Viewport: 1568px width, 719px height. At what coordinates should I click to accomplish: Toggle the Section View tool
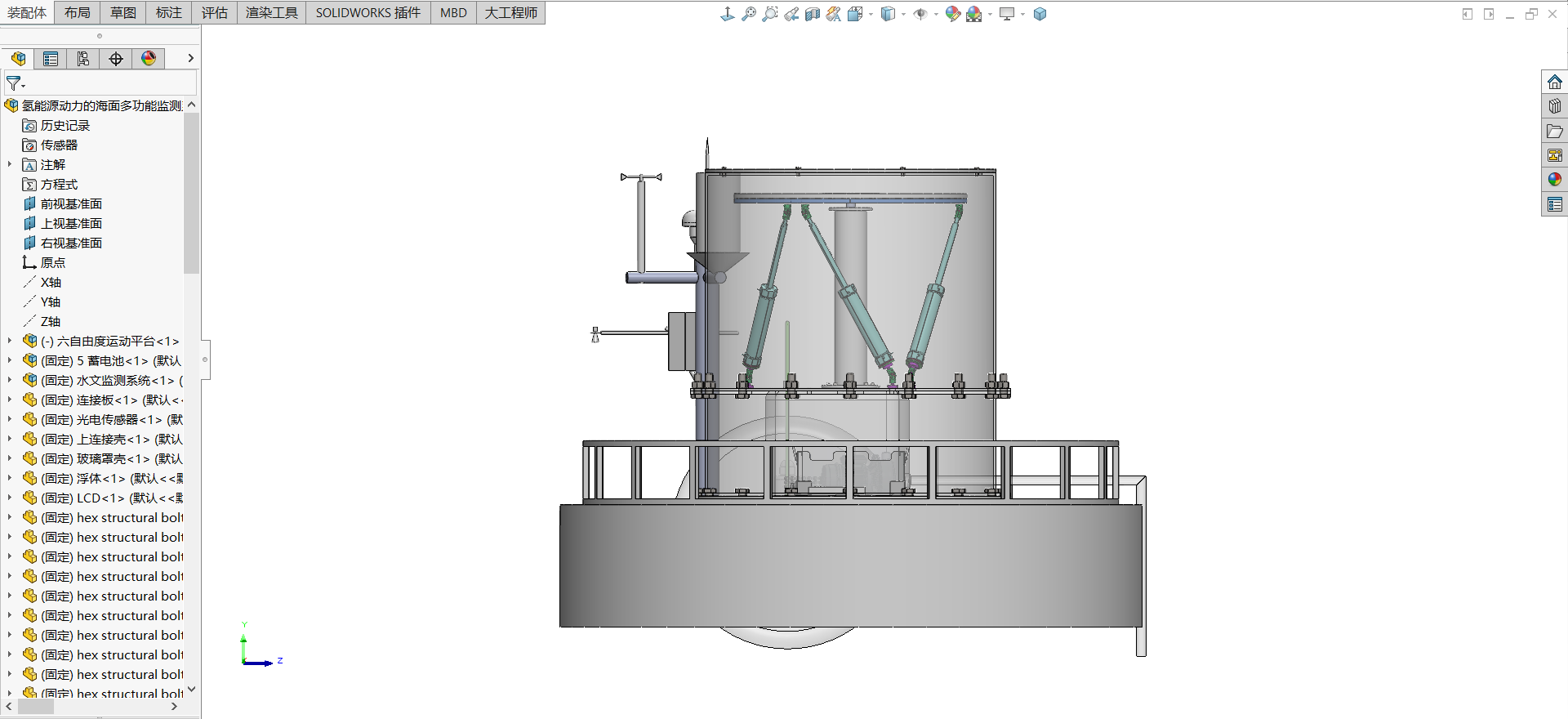click(x=812, y=14)
